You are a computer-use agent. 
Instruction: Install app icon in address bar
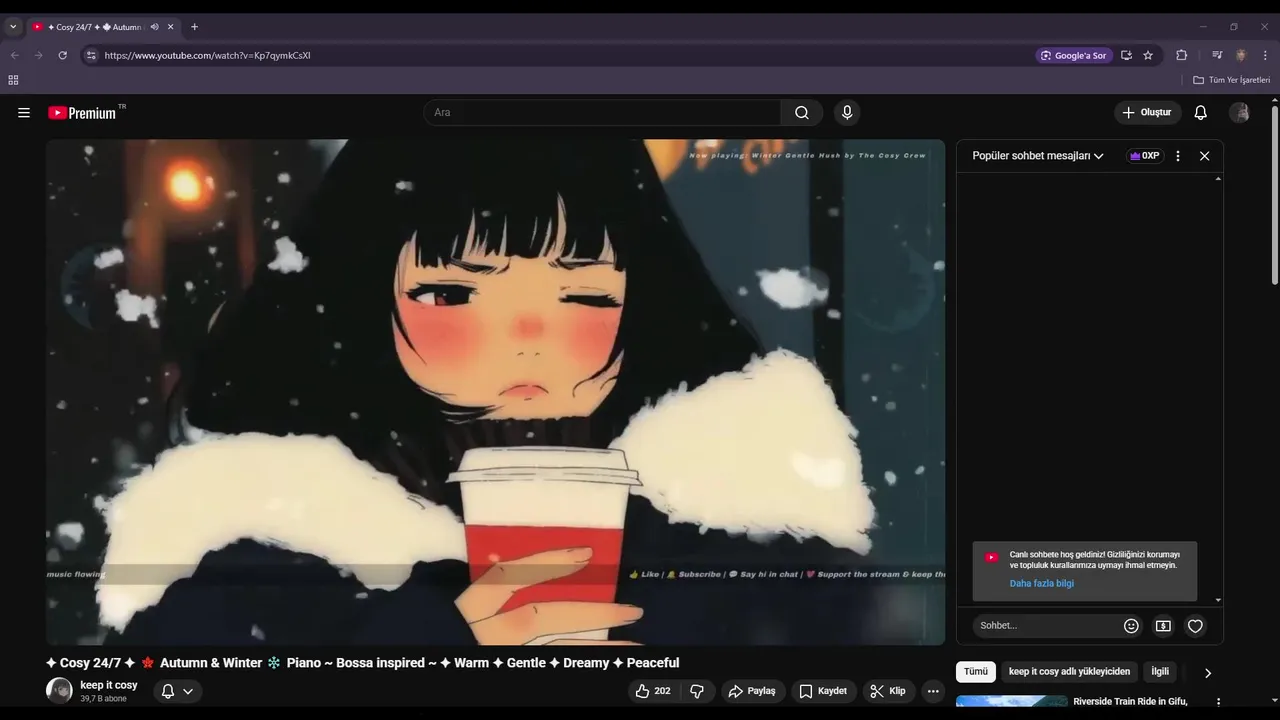point(1126,55)
